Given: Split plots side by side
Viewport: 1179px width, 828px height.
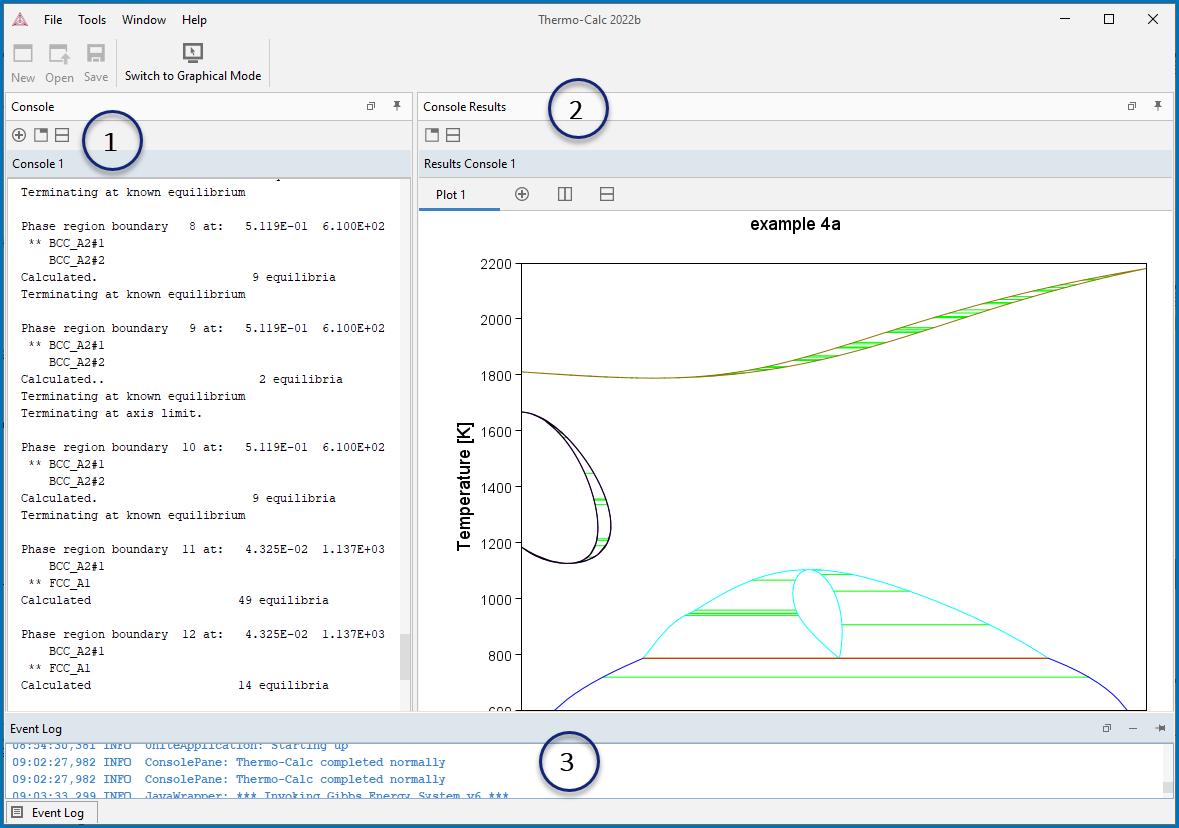Looking at the screenshot, I should tap(565, 195).
